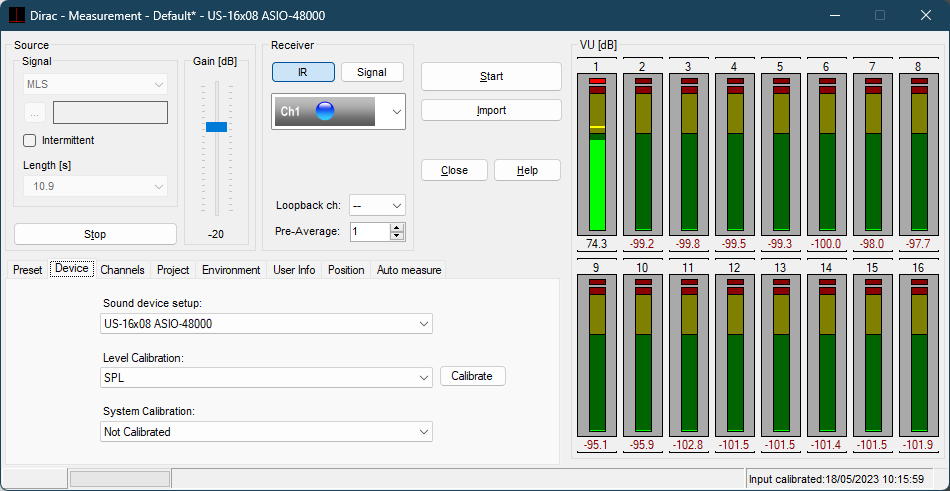Click the -95.1 reading under channel 9
The width and height of the screenshot is (950, 491).
[x=597, y=444]
